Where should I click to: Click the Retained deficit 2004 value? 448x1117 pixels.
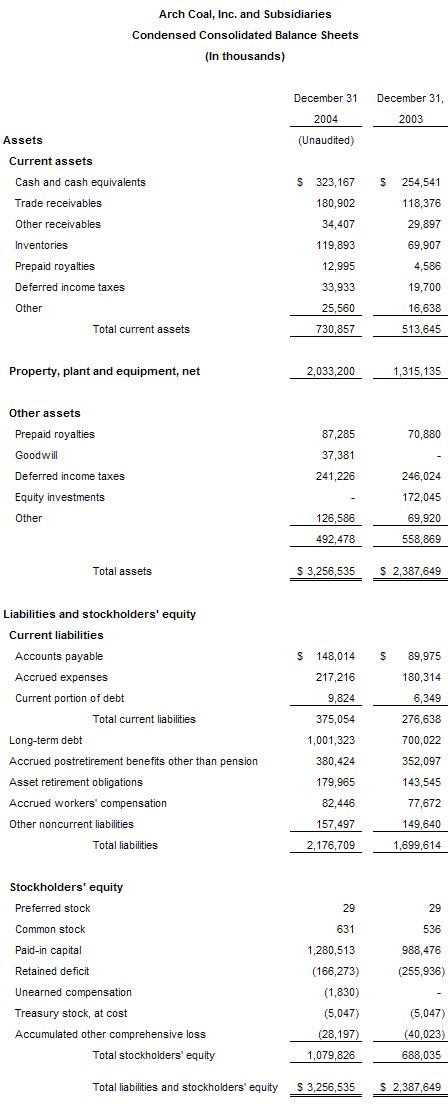coord(334,971)
